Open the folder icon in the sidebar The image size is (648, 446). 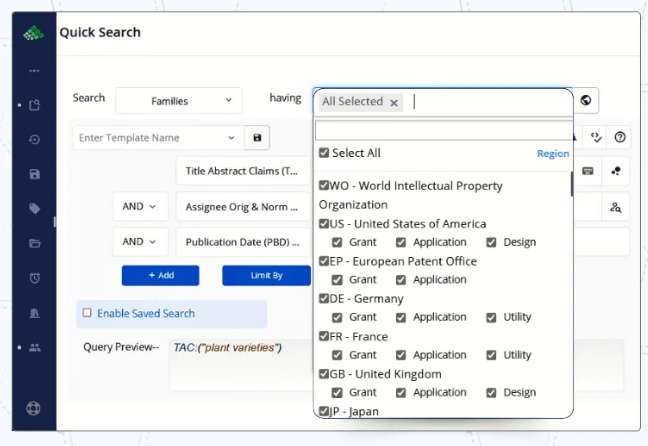click(35, 243)
